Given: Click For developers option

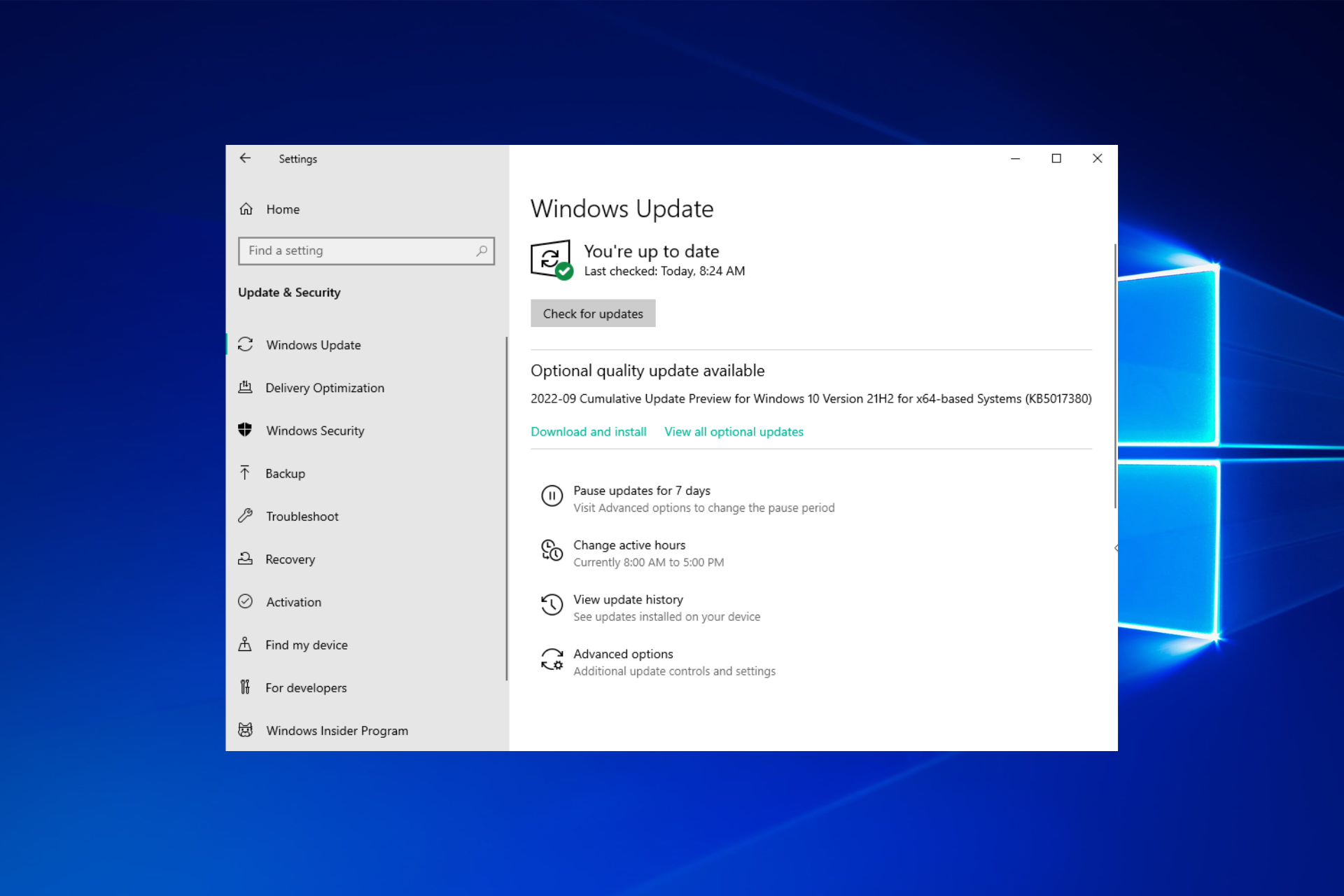Looking at the screenshot, I should pyautogui.click(x=305, y=687).
